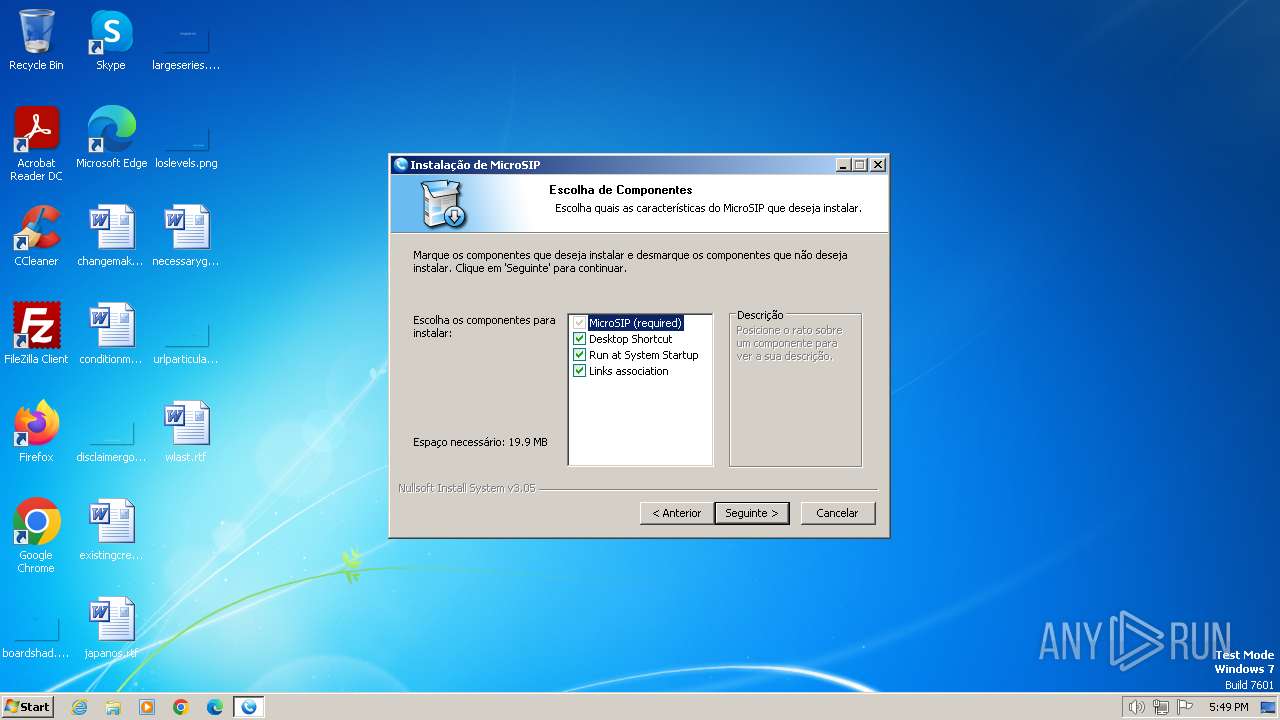Select the wlast.rtf document icon
The image size is (1280, 720).
(186, 432)
